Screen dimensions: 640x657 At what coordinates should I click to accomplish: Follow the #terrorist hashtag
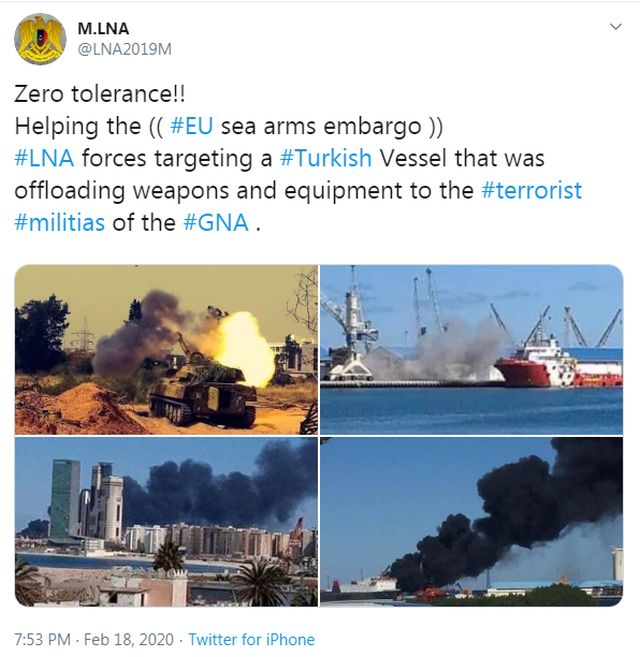[x=531, y=190]
